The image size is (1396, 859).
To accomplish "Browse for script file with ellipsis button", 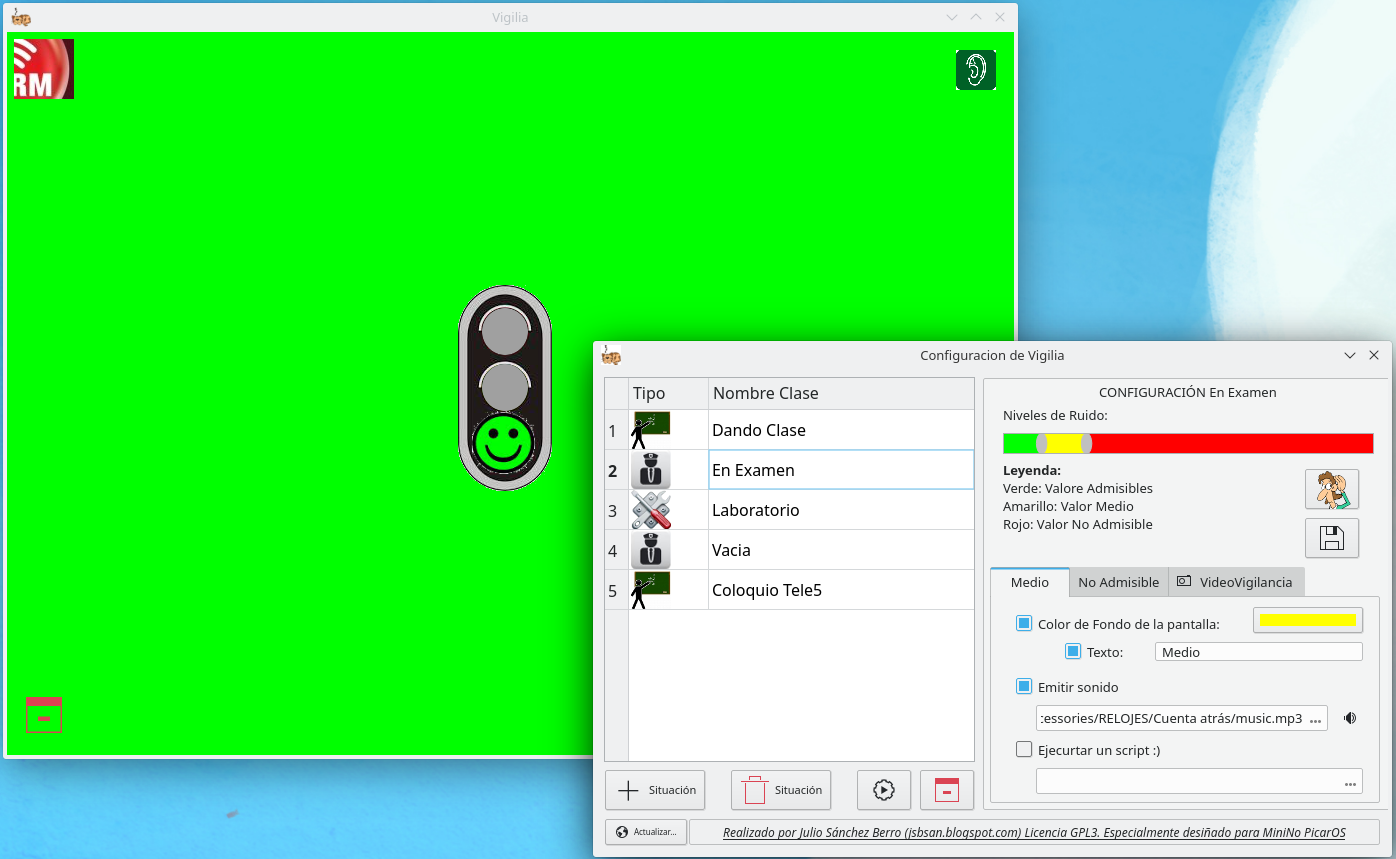I will tap(1351, 782).
